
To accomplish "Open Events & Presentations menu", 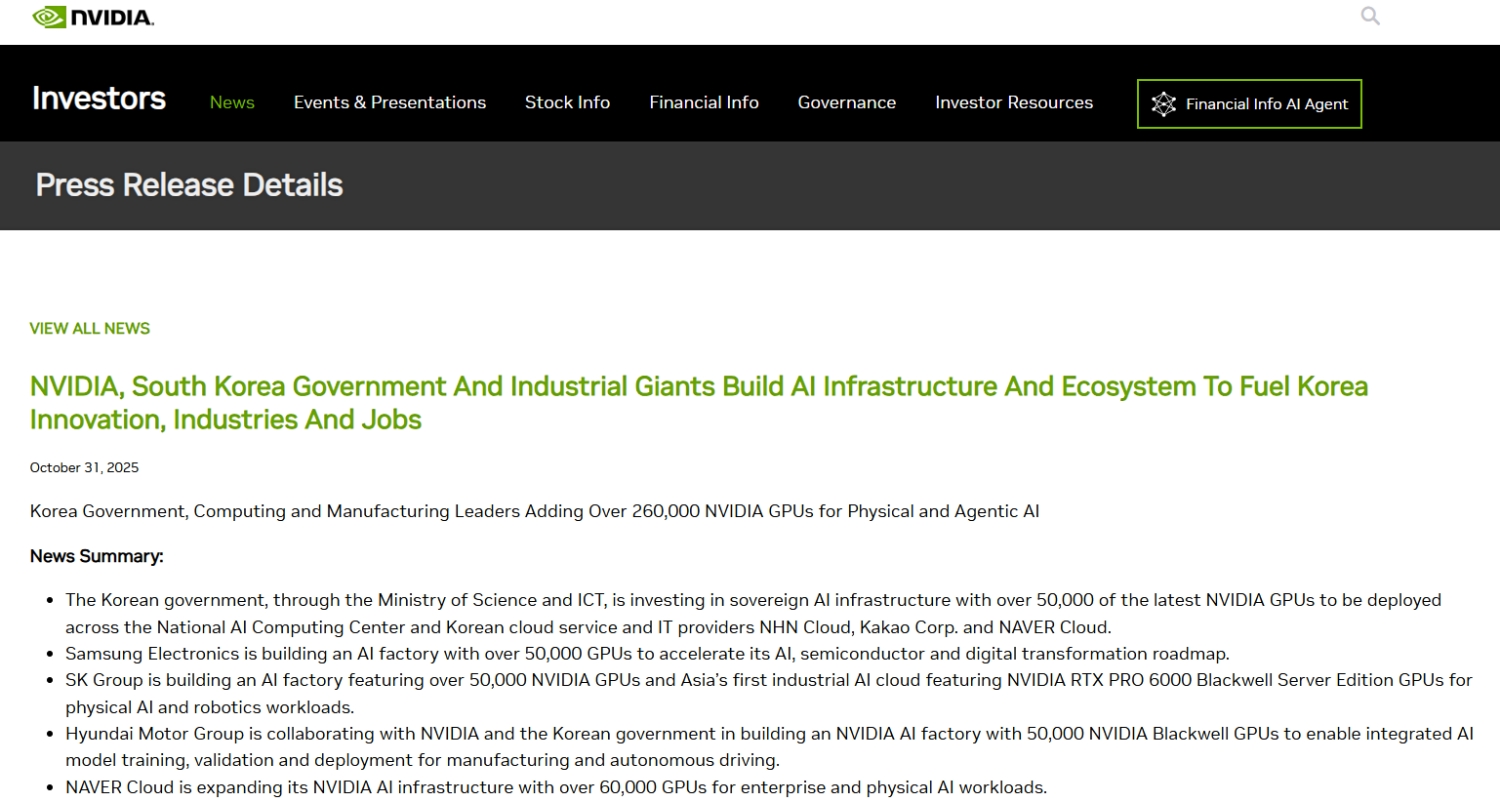I will (x=389, y=103).
